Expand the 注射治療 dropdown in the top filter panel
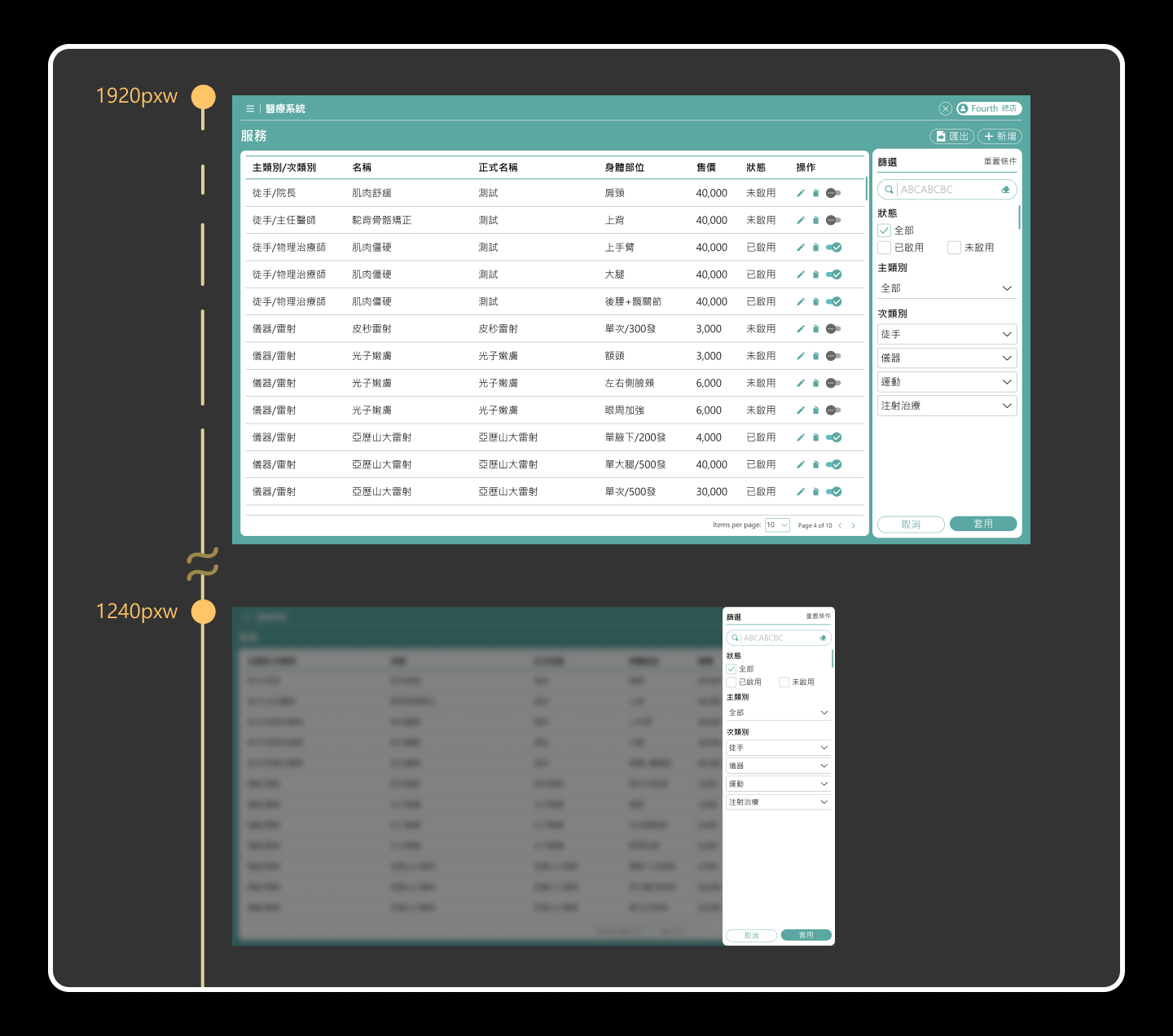The height and width of the screenshot is (1036, 1173). coord(947,406)
